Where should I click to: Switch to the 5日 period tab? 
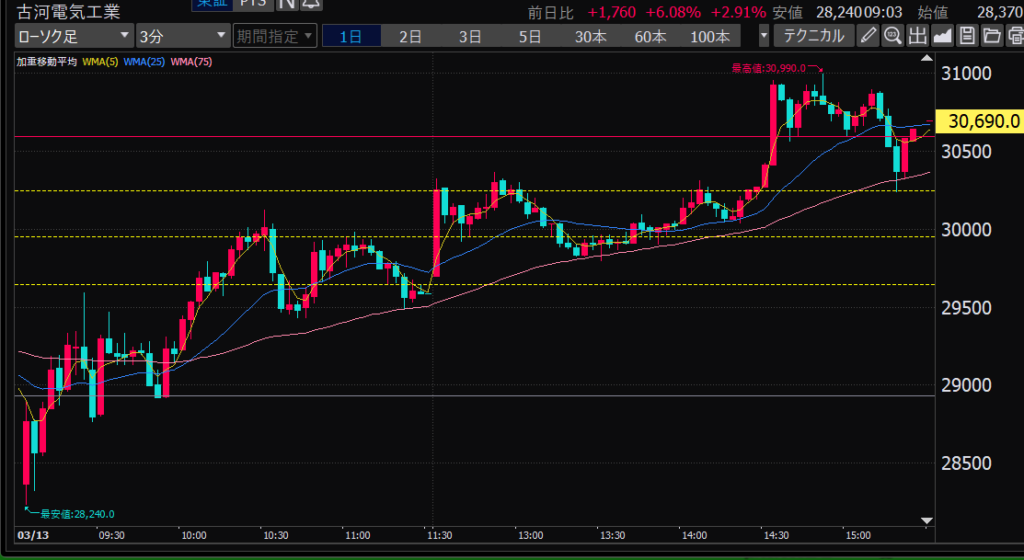[530, 37]
